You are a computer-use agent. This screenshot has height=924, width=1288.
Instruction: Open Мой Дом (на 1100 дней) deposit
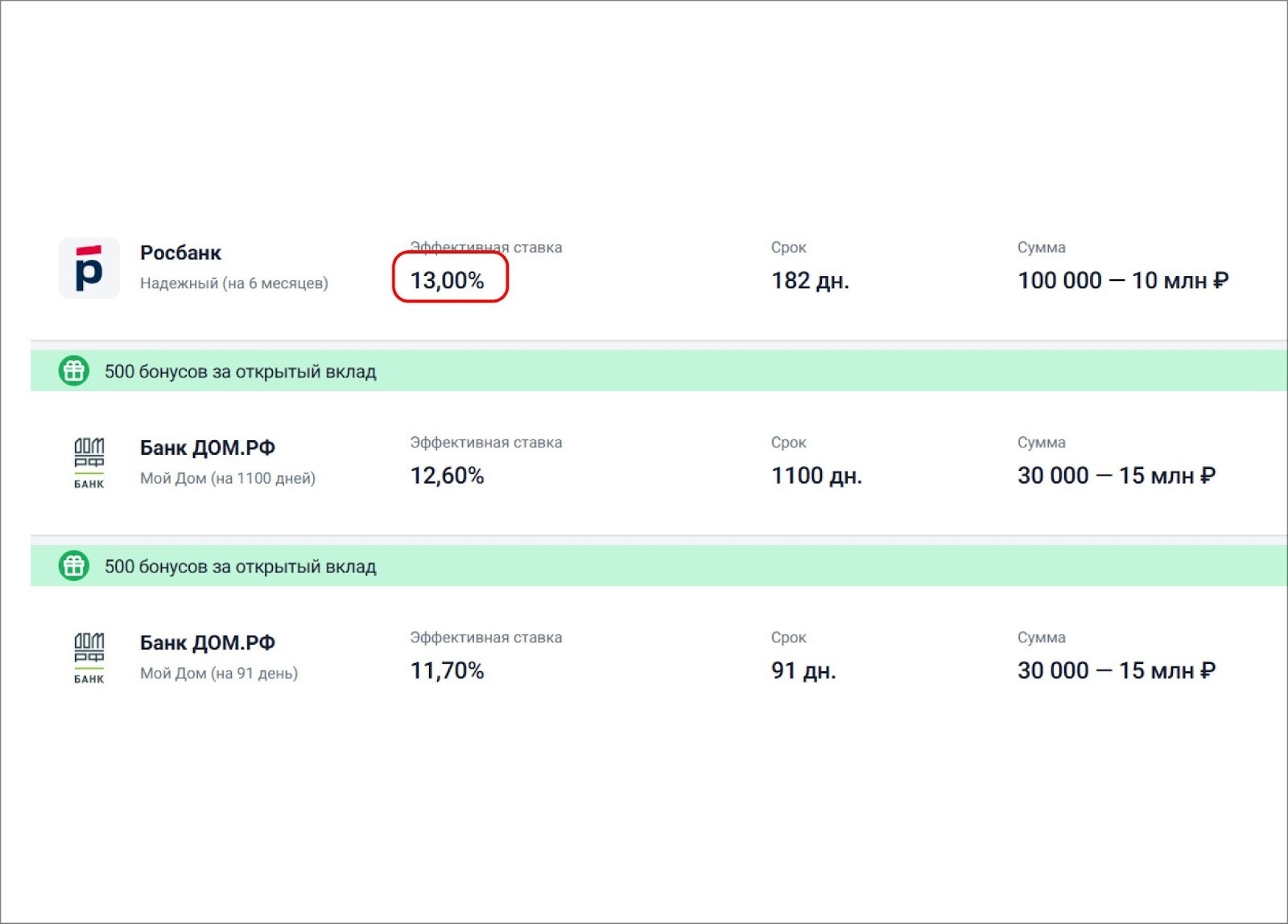pyautogui.click(x=227, y=478)
